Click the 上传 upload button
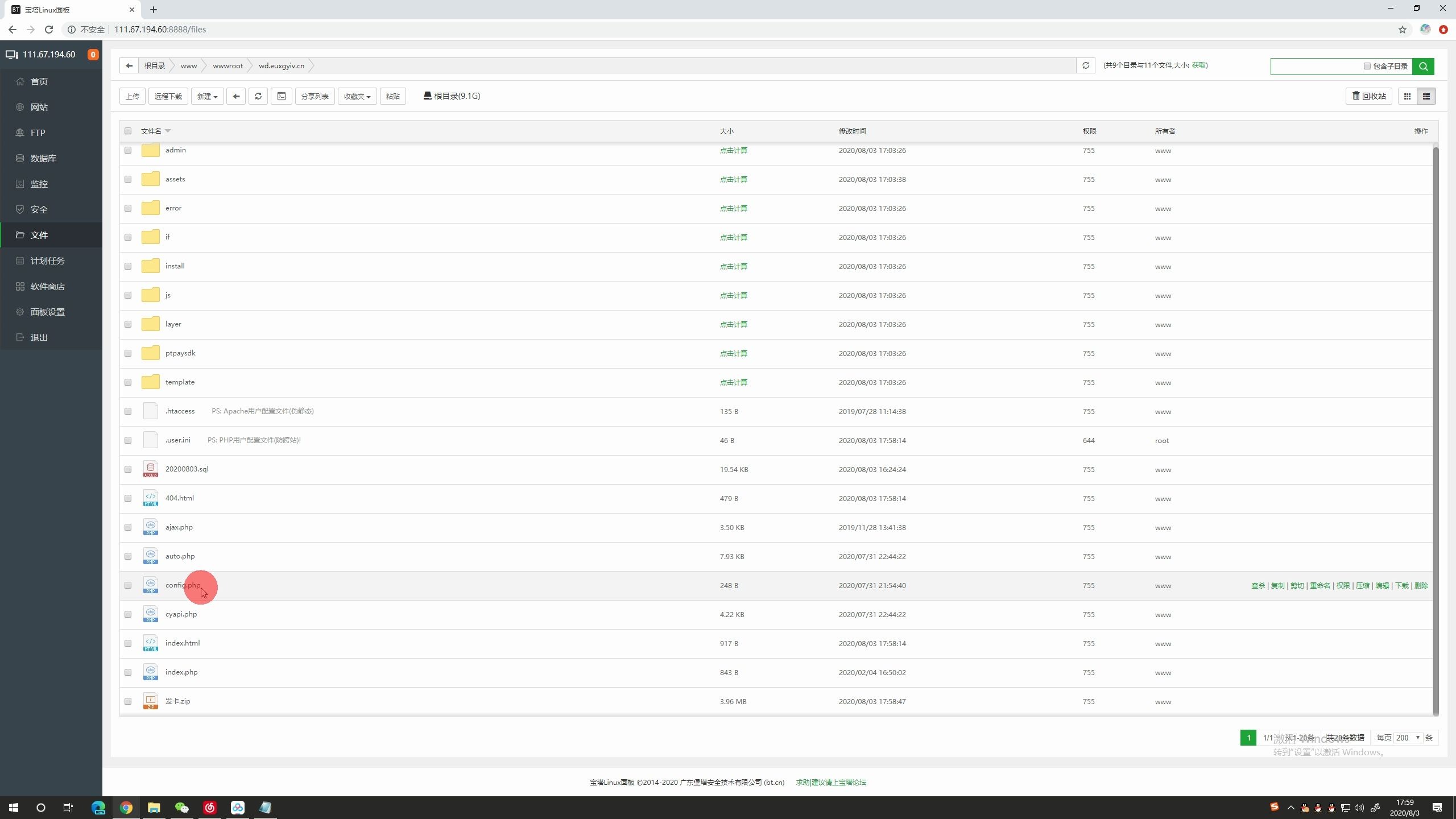Viewport: 1456px width, 819px height. tap(133, 96)
